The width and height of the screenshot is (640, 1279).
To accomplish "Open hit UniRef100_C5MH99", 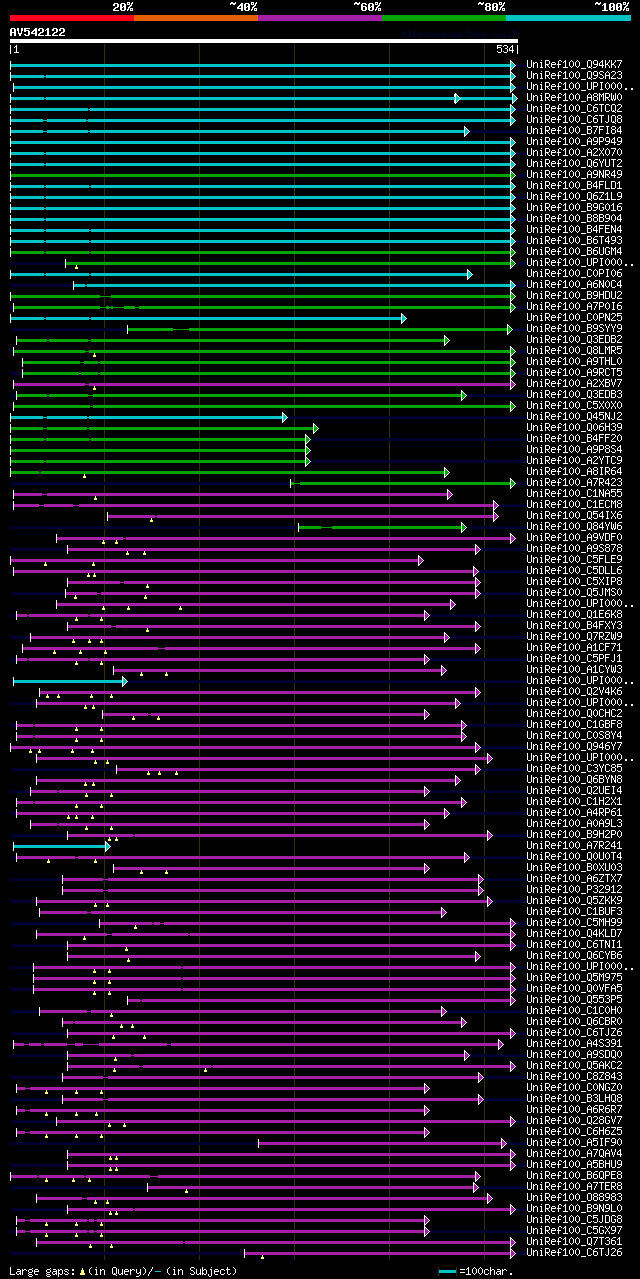I will [576, 922].
